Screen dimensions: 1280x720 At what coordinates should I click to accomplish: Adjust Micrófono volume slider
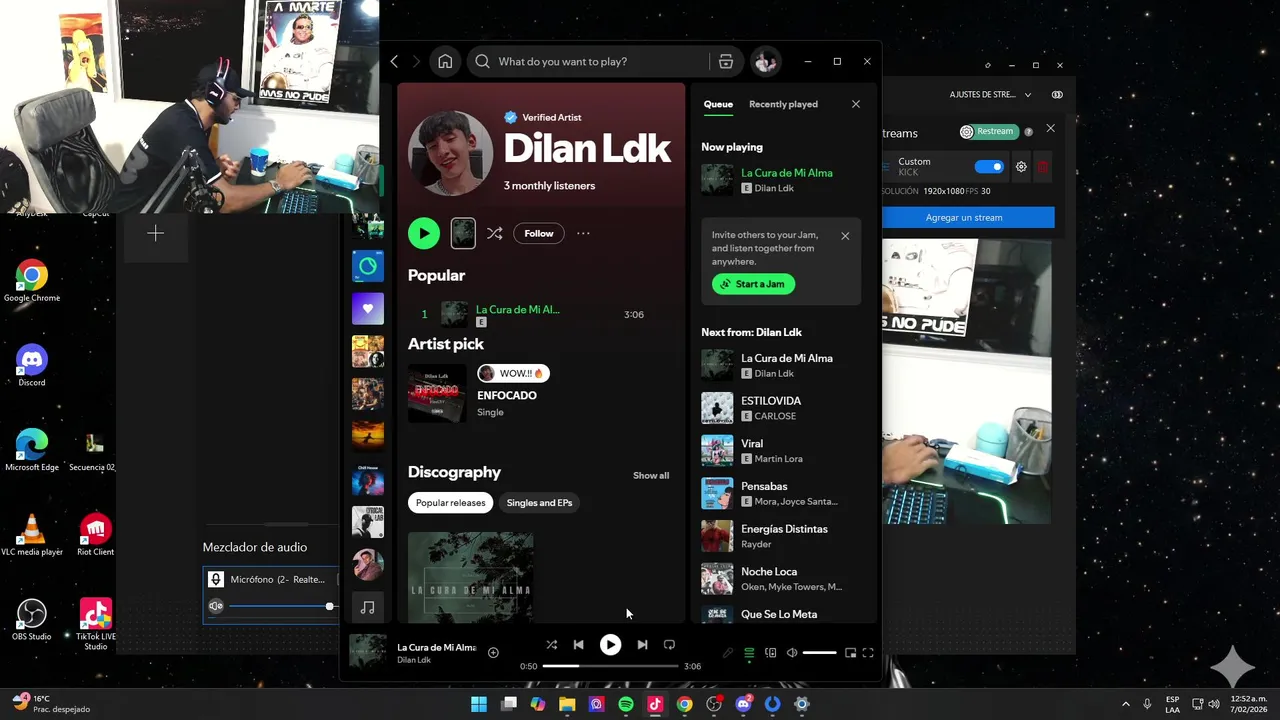point(282,606)
